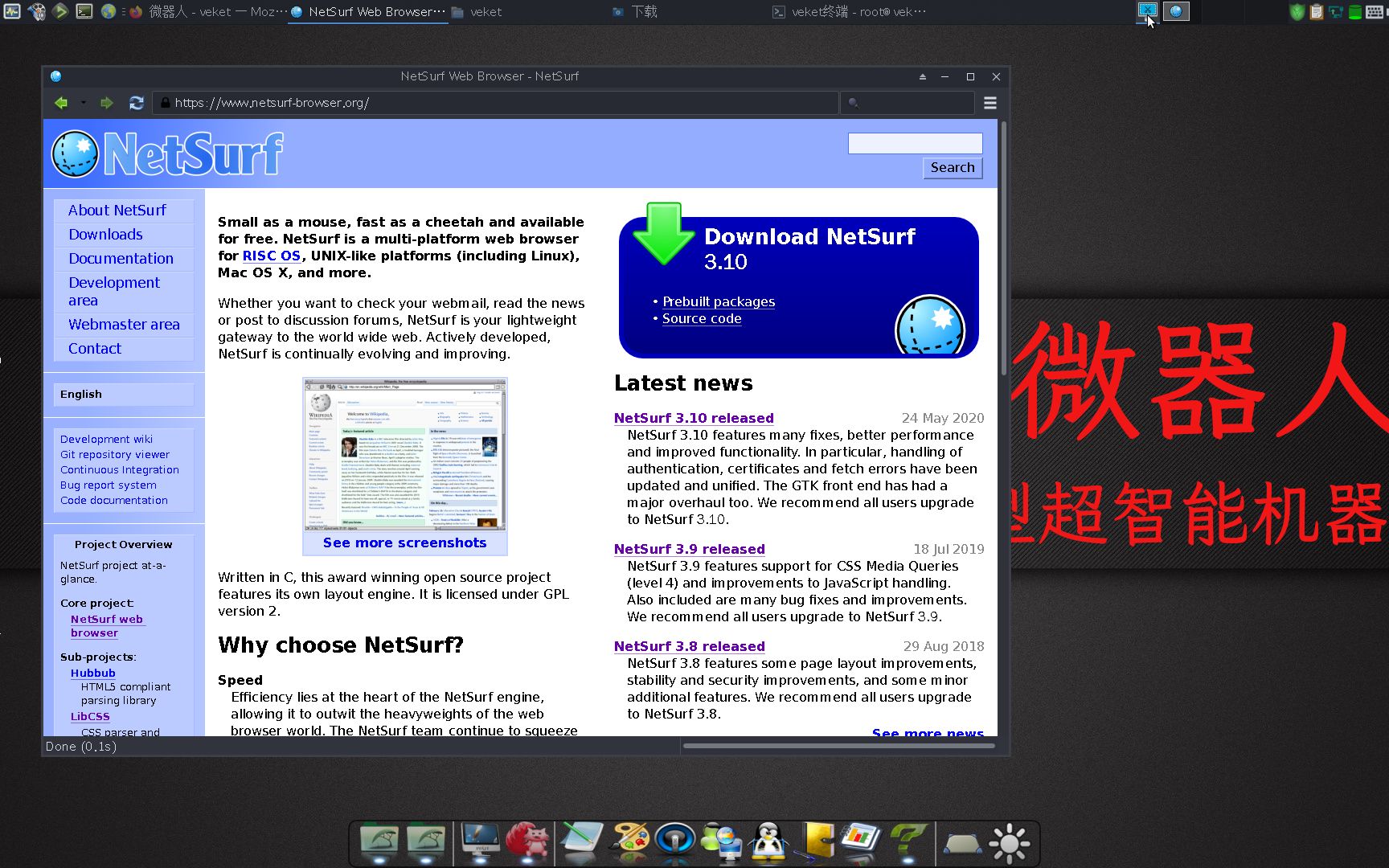Open the Code documentation link
This screenshot has width=1389, height=868.
tap(114, 501)
